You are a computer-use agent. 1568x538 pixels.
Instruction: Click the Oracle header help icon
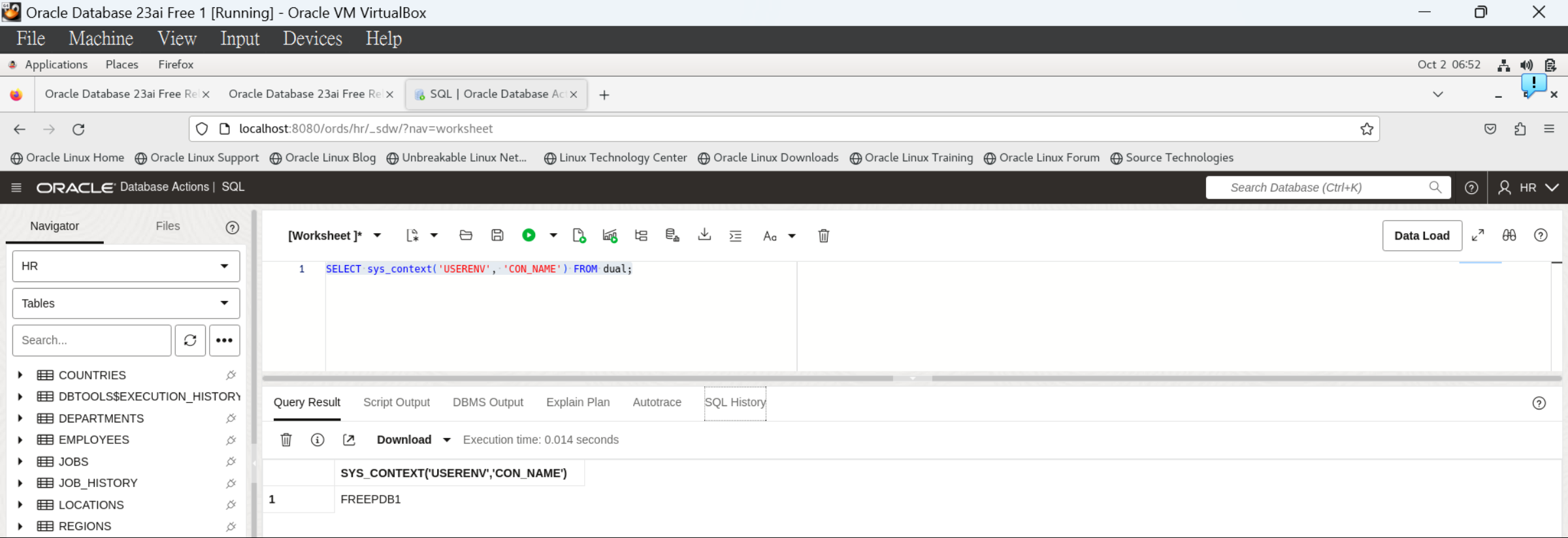1471,187
